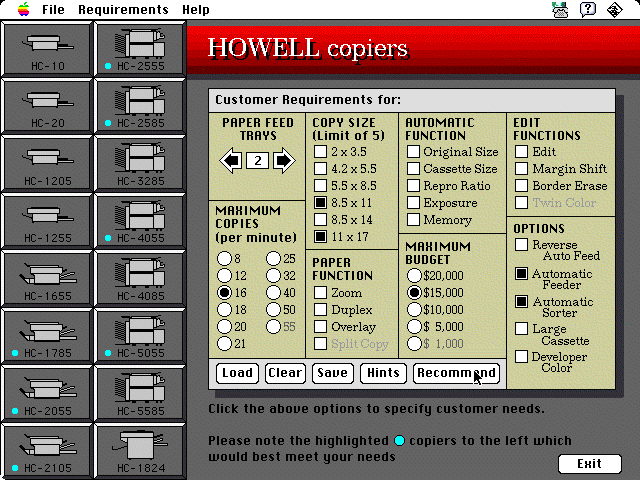Screen dimensions: 640x480
Task: Check the Original Size automatic function
Action: tap(413, 152)
